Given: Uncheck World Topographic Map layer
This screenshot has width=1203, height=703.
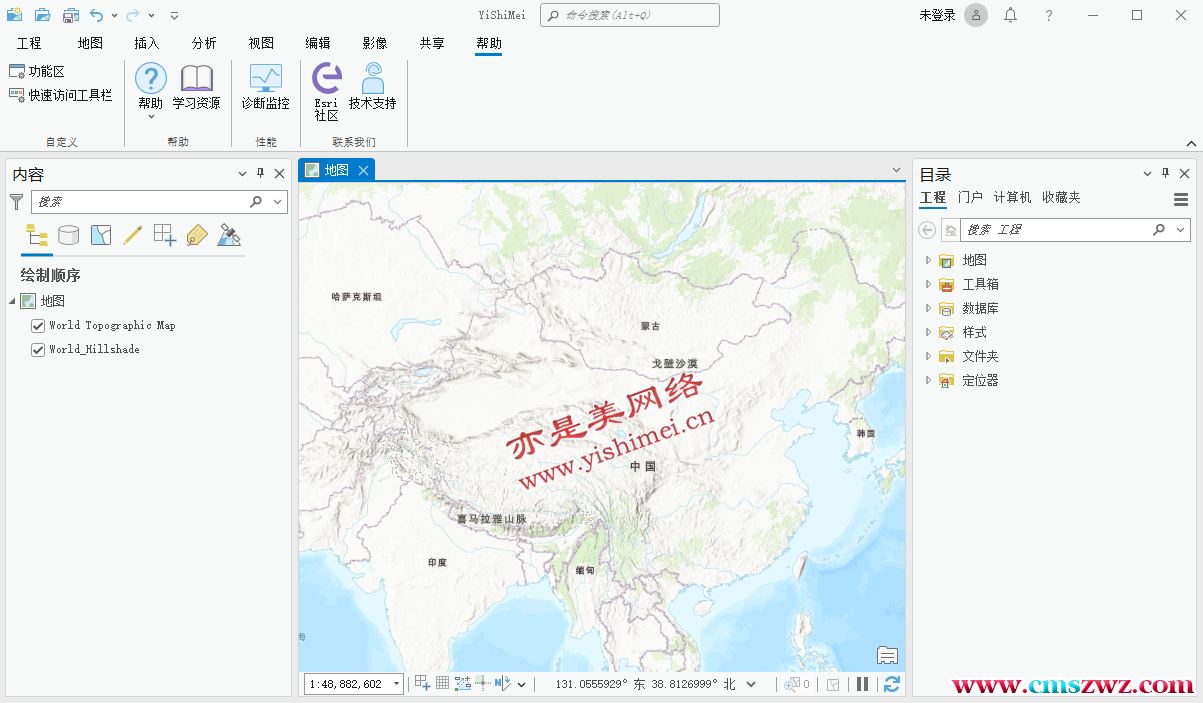Looking at the screenshot, I should [38, 326].
